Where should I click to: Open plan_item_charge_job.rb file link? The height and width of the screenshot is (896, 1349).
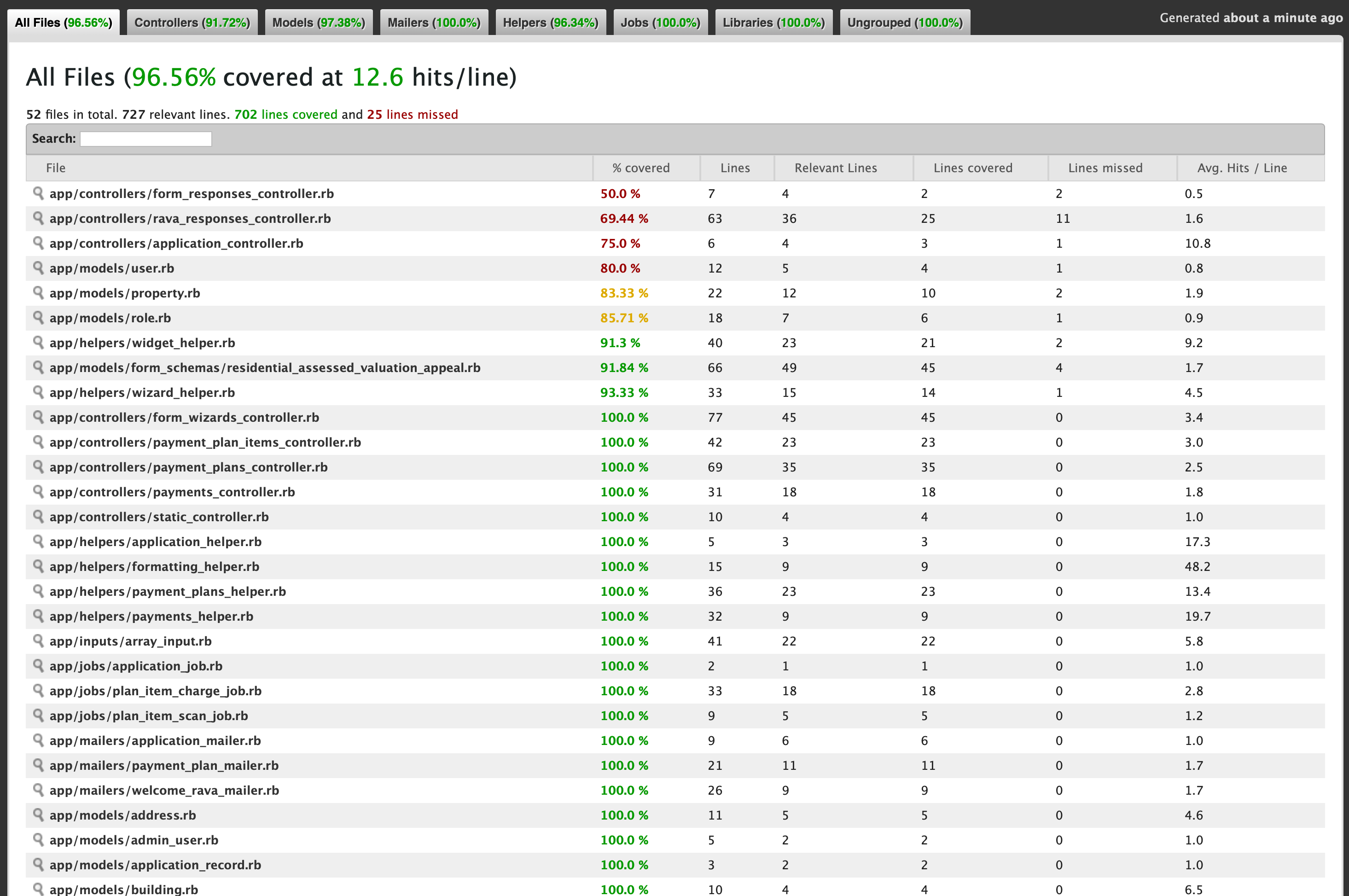(156, 691)
